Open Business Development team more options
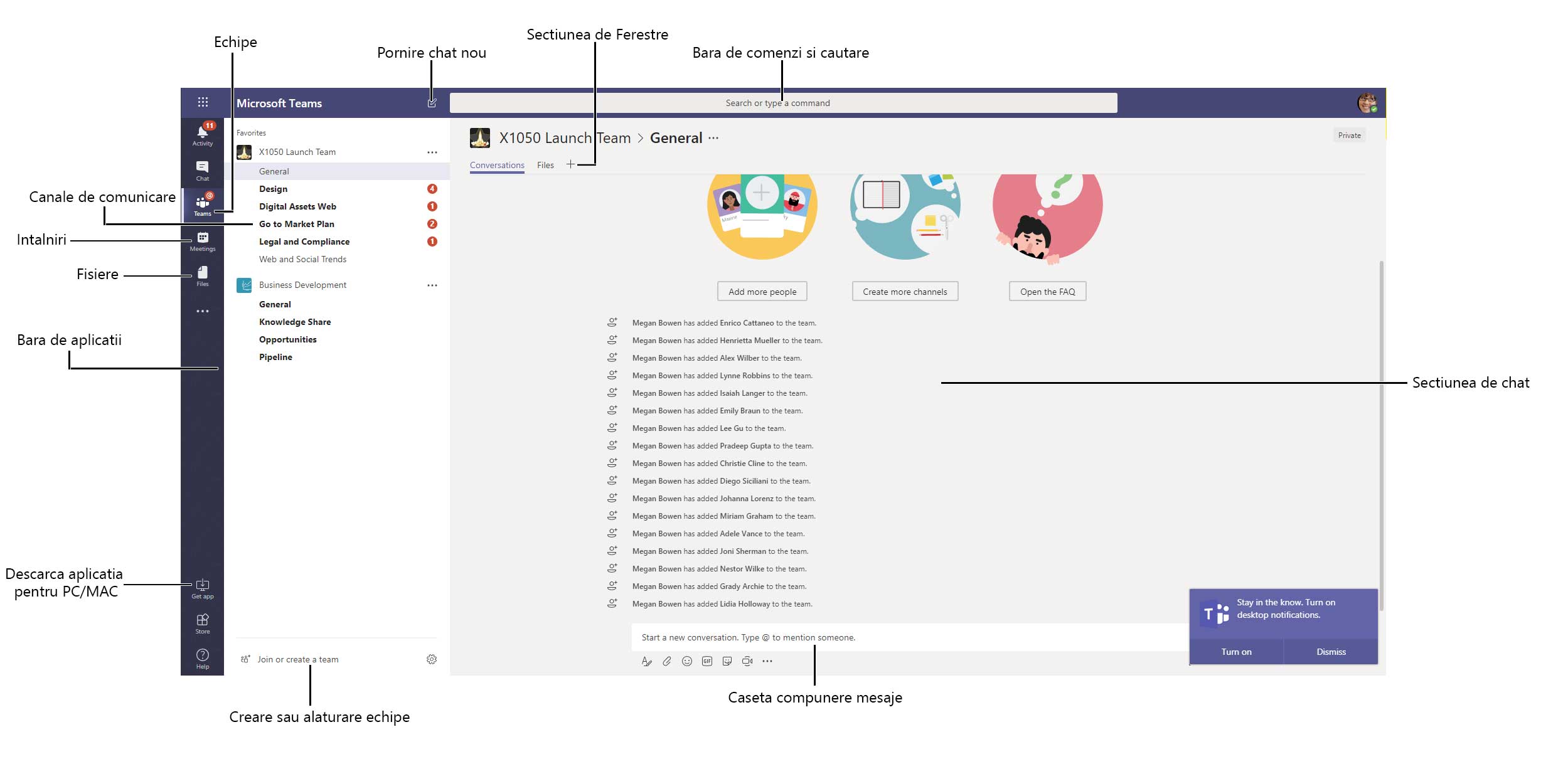Viewport: 1568px width, 764px height. pyautogui.click(x=432, y=285)
